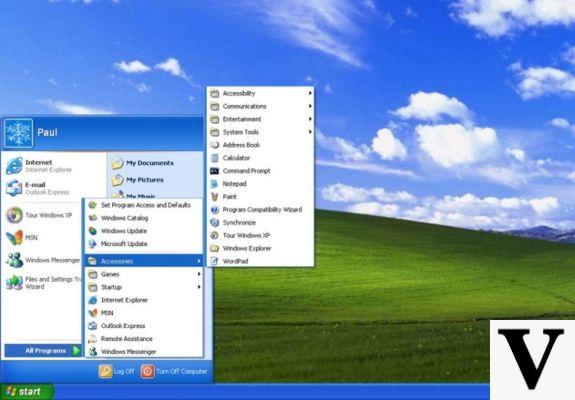Open the Windows Update icon
This screenshot has height=400, width=575.
[x=93, y=231]
